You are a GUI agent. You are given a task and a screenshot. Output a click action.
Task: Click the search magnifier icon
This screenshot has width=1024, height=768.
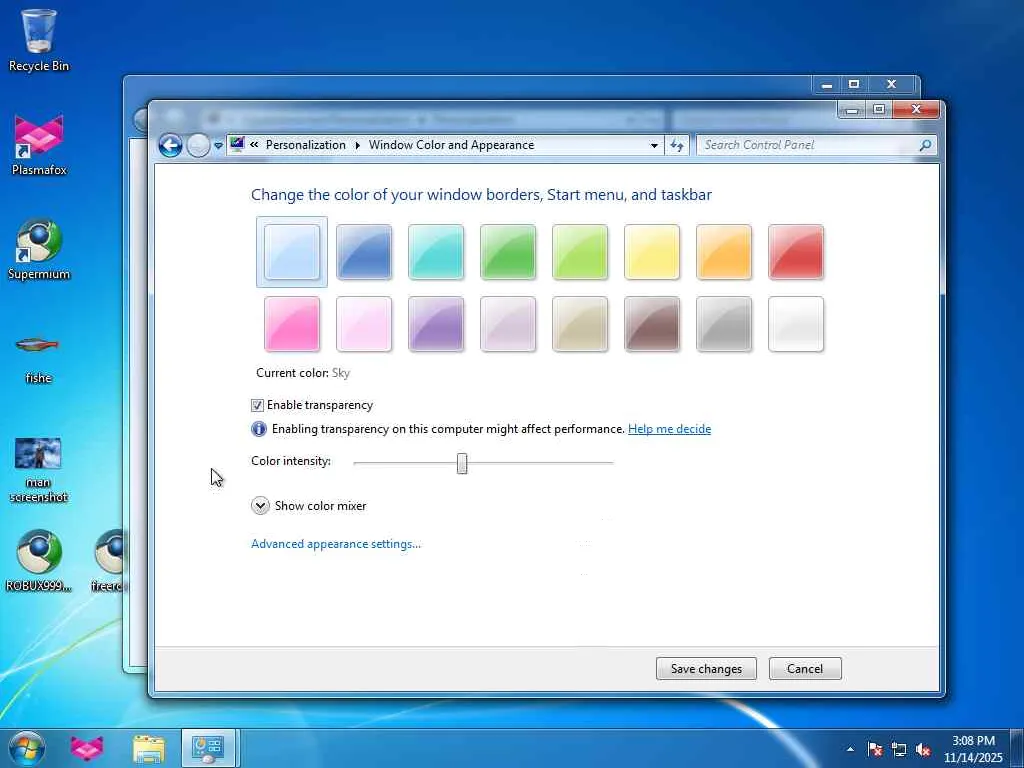point(925,145)
